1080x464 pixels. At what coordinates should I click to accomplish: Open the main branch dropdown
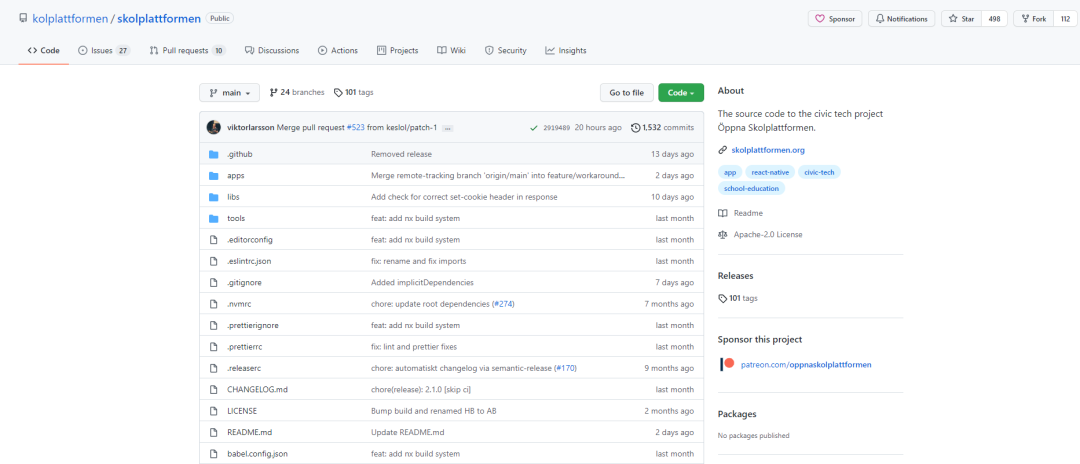[x=229, y=92]
